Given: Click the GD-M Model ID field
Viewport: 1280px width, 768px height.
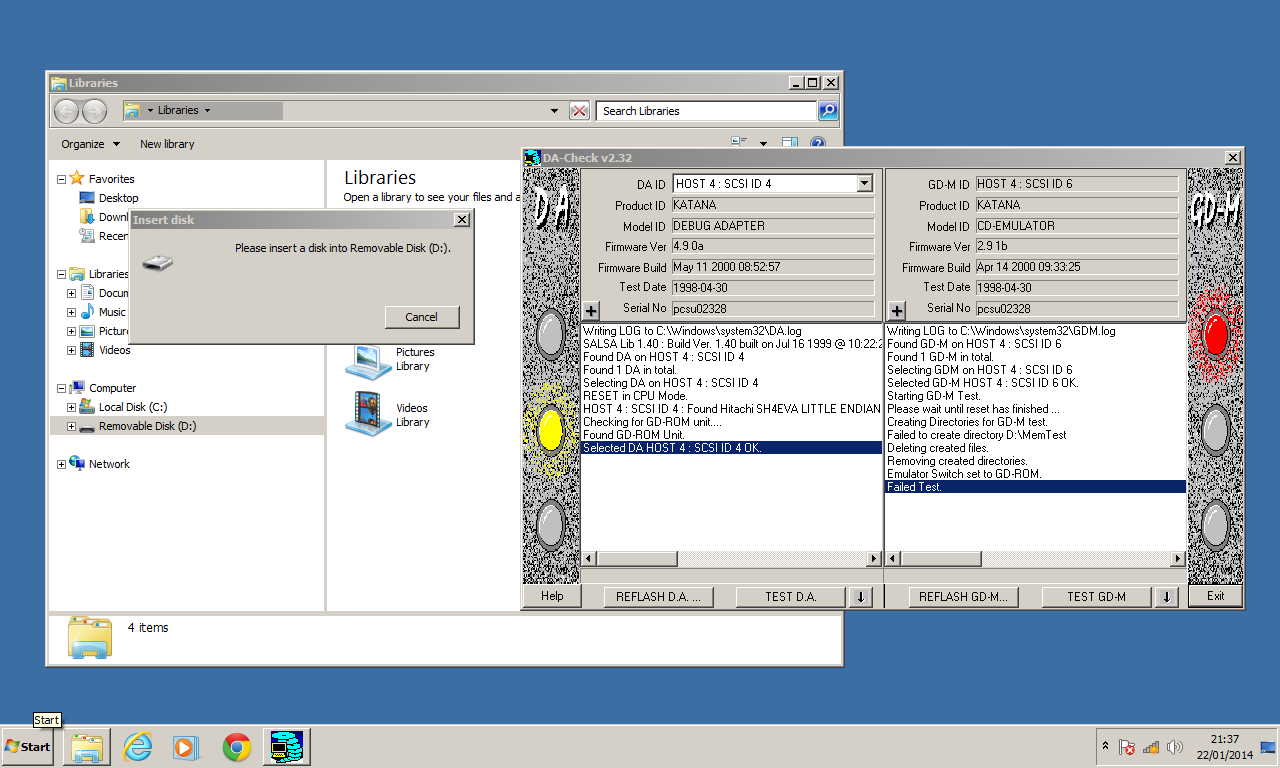Looking at the screenshot, I should pyautogui.click(x=1076, y=226).
